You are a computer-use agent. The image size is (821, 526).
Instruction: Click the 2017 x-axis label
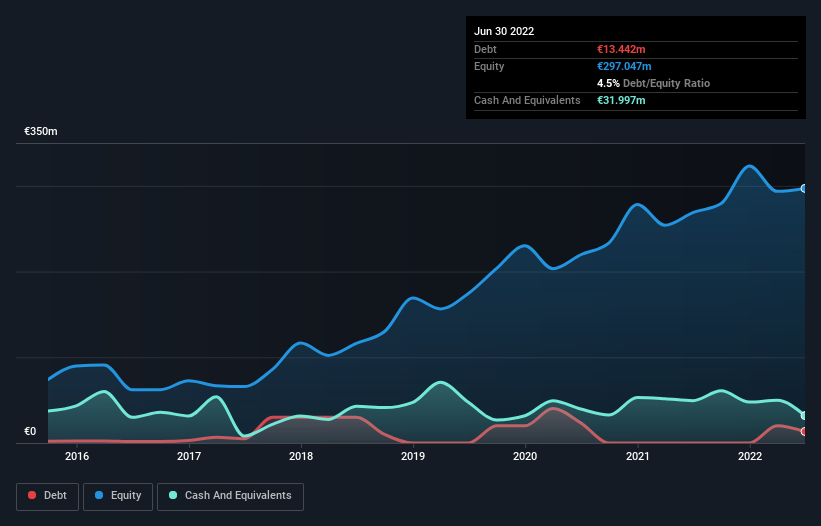[x=189, y=456]
